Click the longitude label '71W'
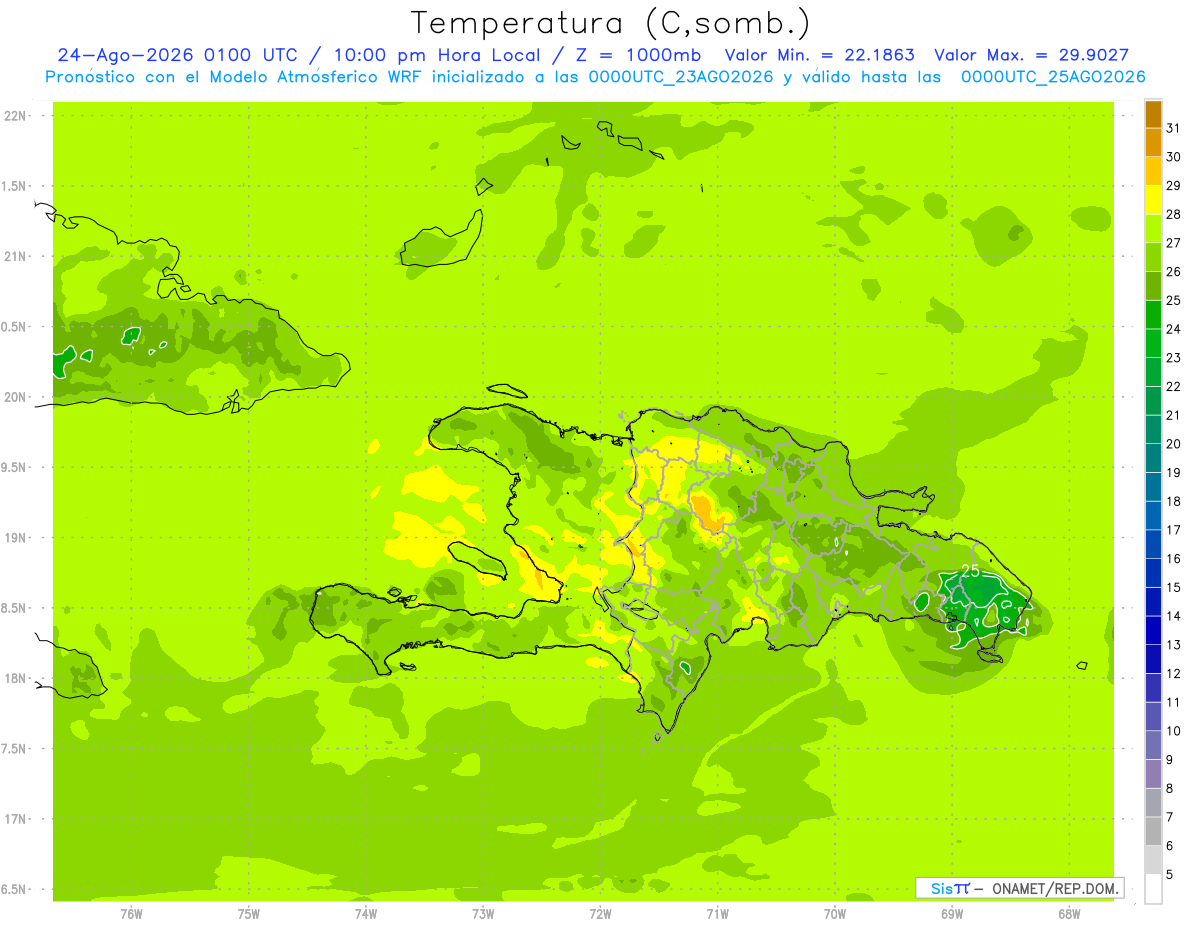Image resolution: width=1200 pixels, height=927 pixels. [x=717, y=914]
